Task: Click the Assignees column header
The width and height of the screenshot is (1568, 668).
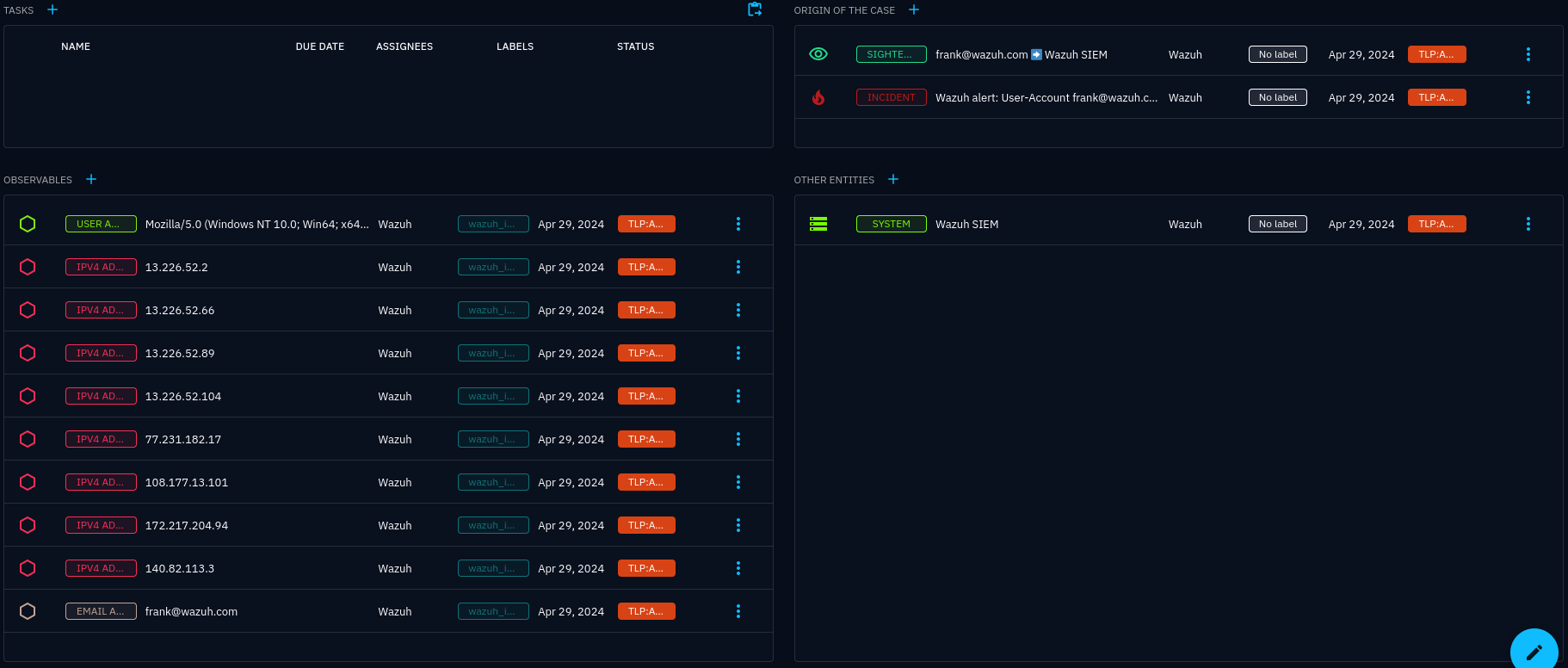Action: 404,46
